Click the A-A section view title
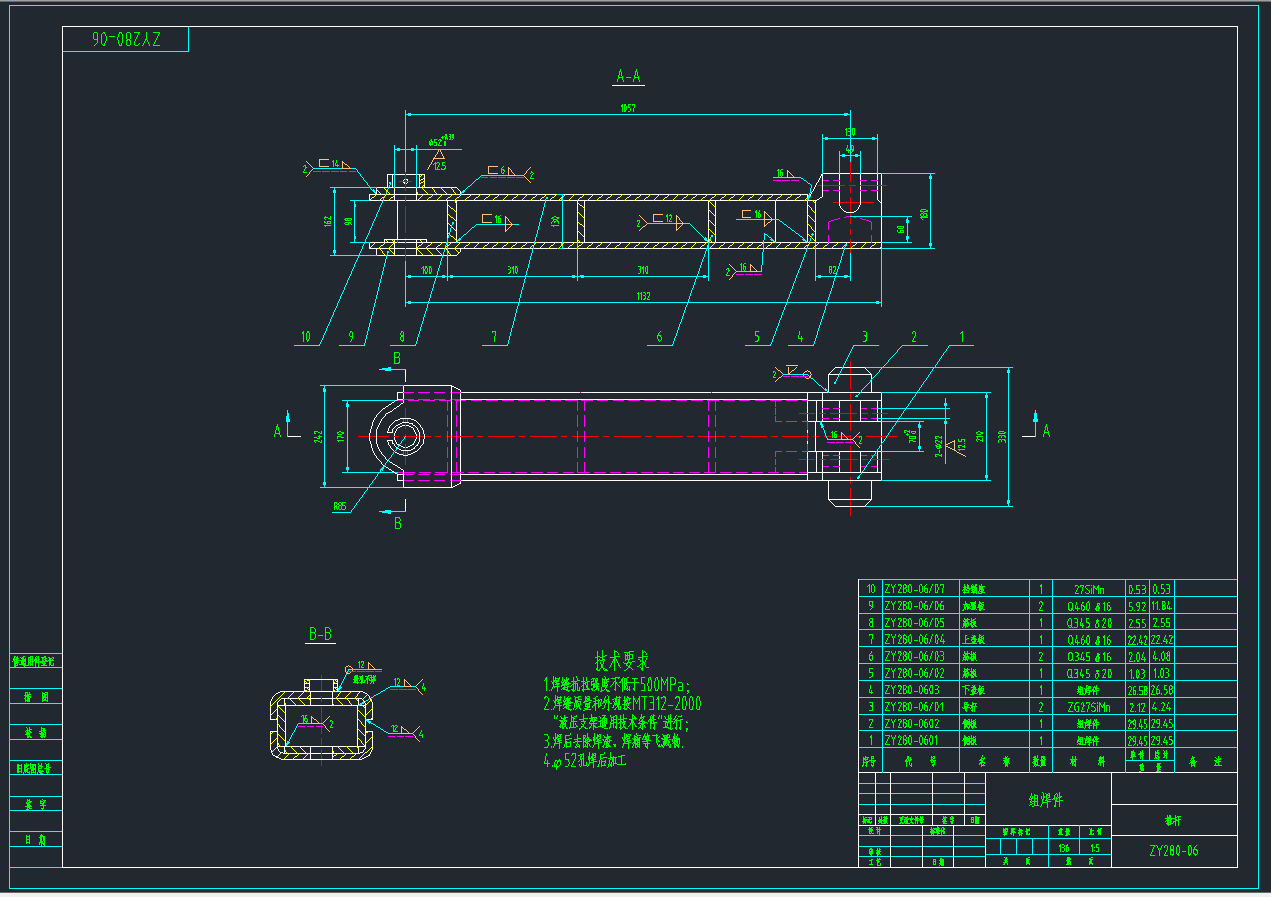 (x=628, y=75)
